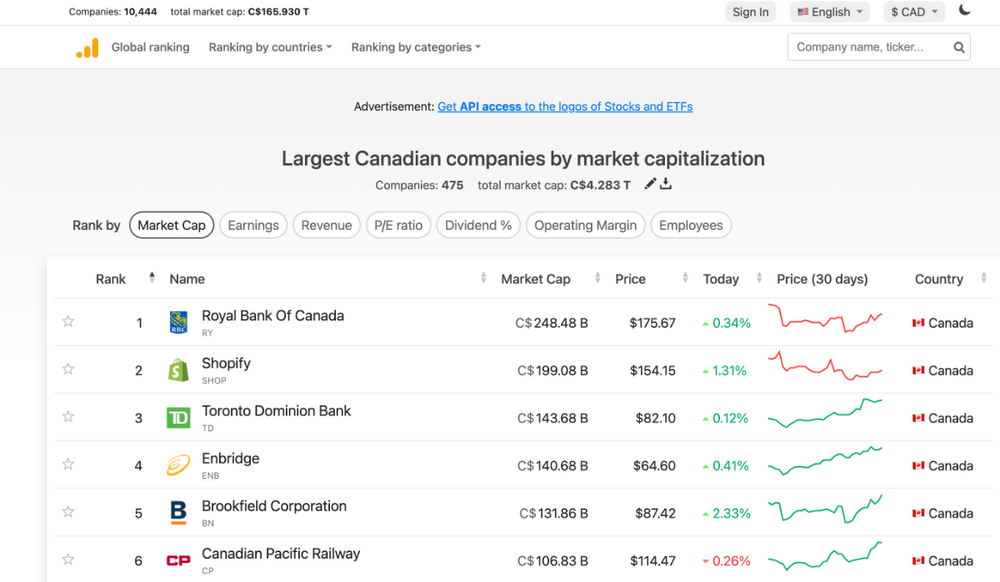Open the Global ranking page
This screenshot has width=1000, height=582.
151,47
